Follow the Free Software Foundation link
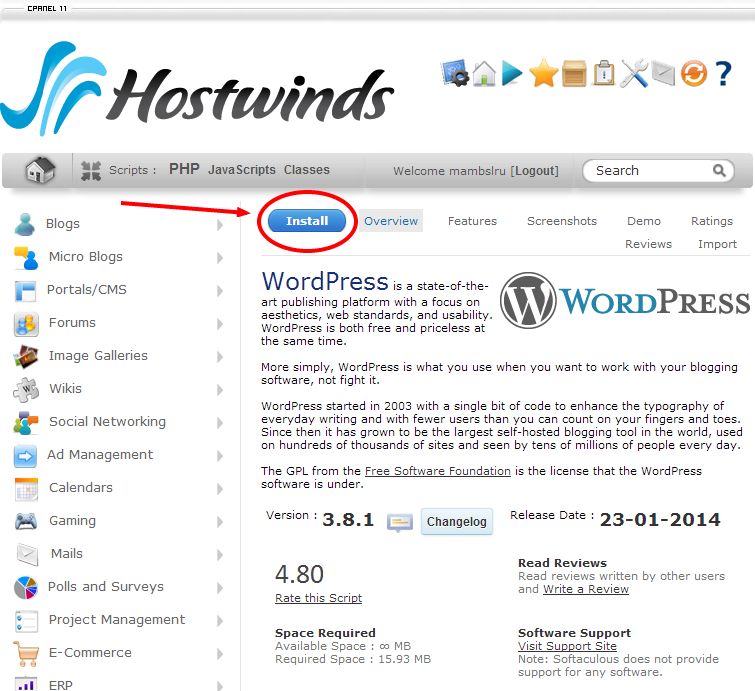The height and width of the screenshot is (691, 755). (x=438, y=471)
